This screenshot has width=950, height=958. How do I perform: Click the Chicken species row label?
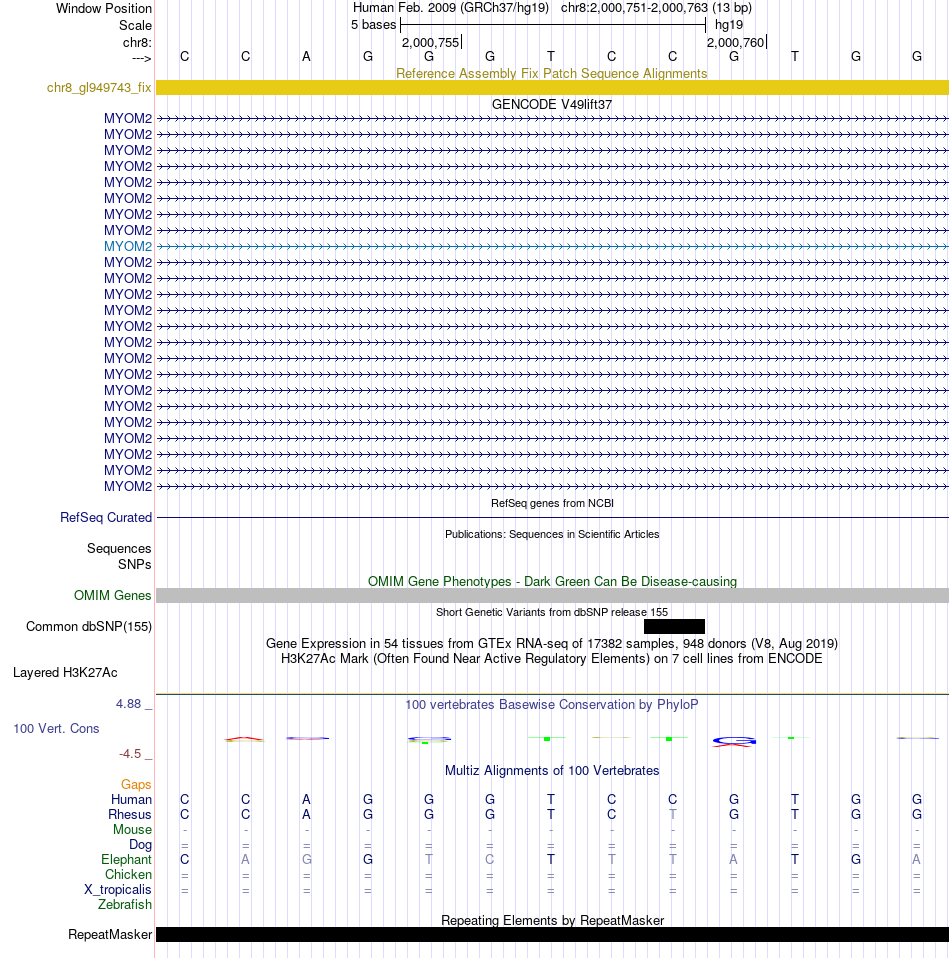click(128, 875)
